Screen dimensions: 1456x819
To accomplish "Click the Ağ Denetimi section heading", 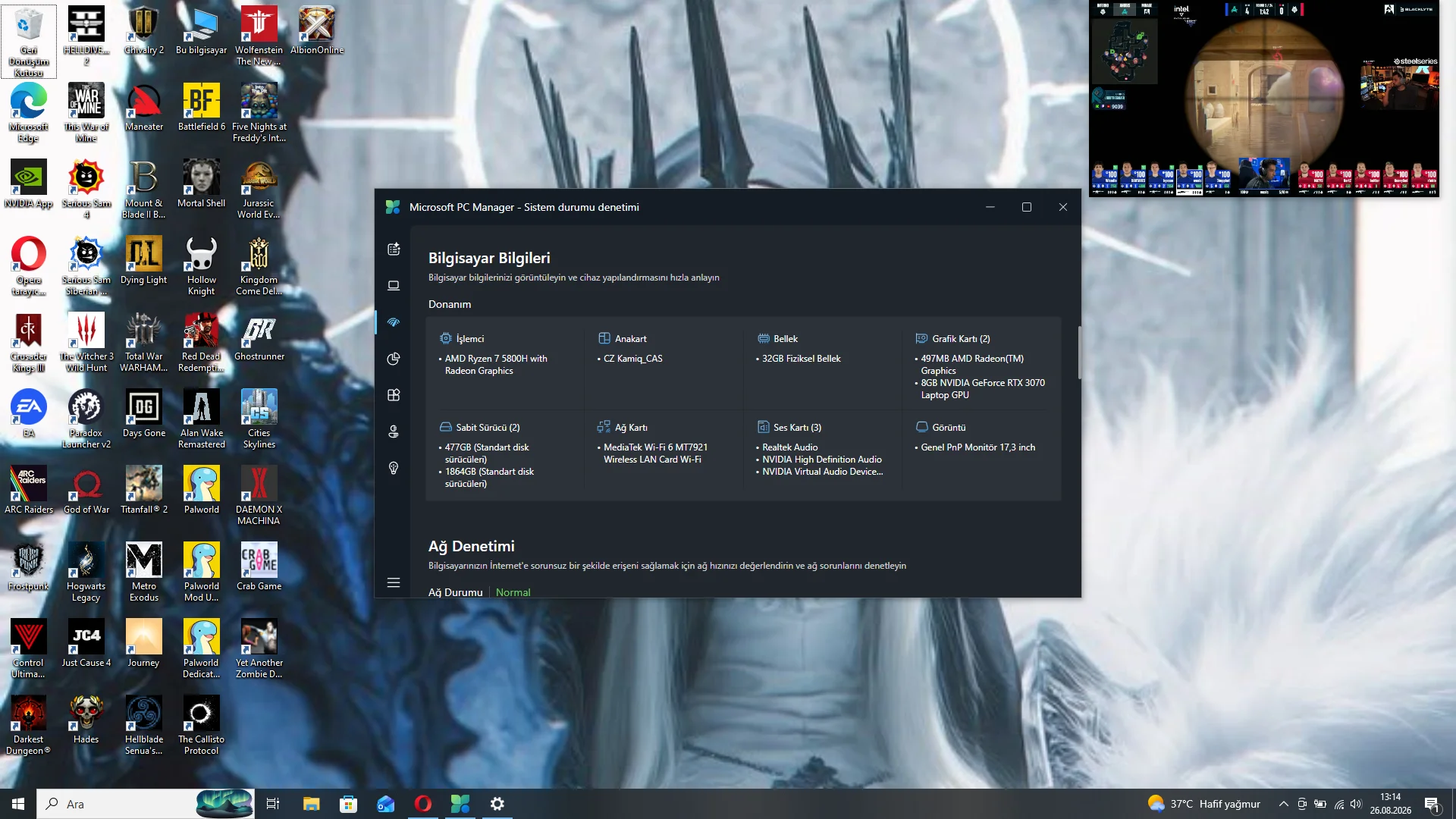I will pos(471,546).
